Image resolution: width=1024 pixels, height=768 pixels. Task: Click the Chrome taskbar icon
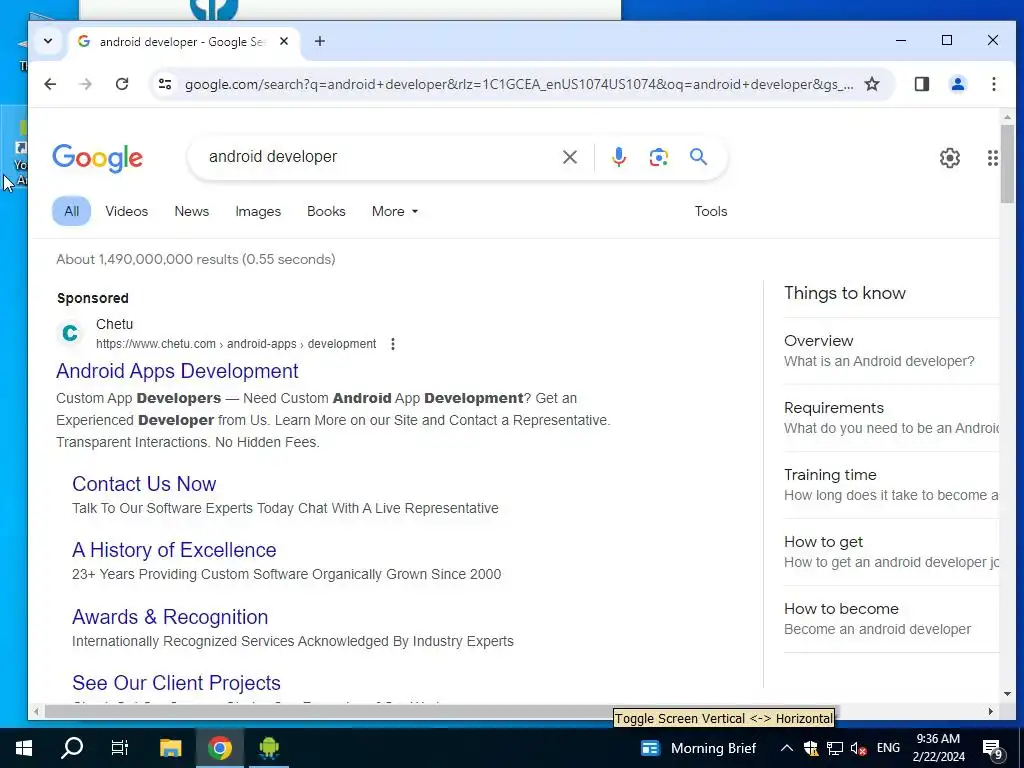pyautogui.click(x=219, y=748)
